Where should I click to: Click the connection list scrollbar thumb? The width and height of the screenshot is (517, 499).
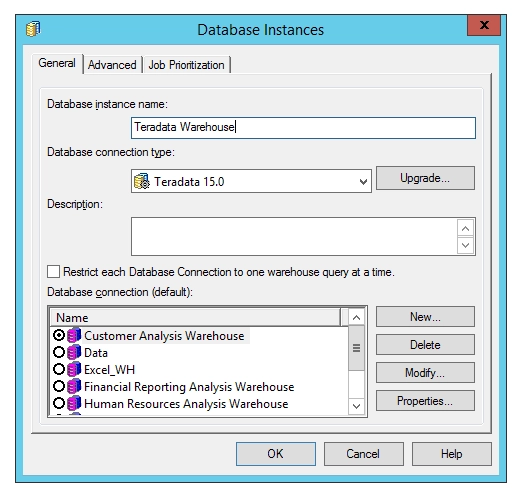[356, 348]
